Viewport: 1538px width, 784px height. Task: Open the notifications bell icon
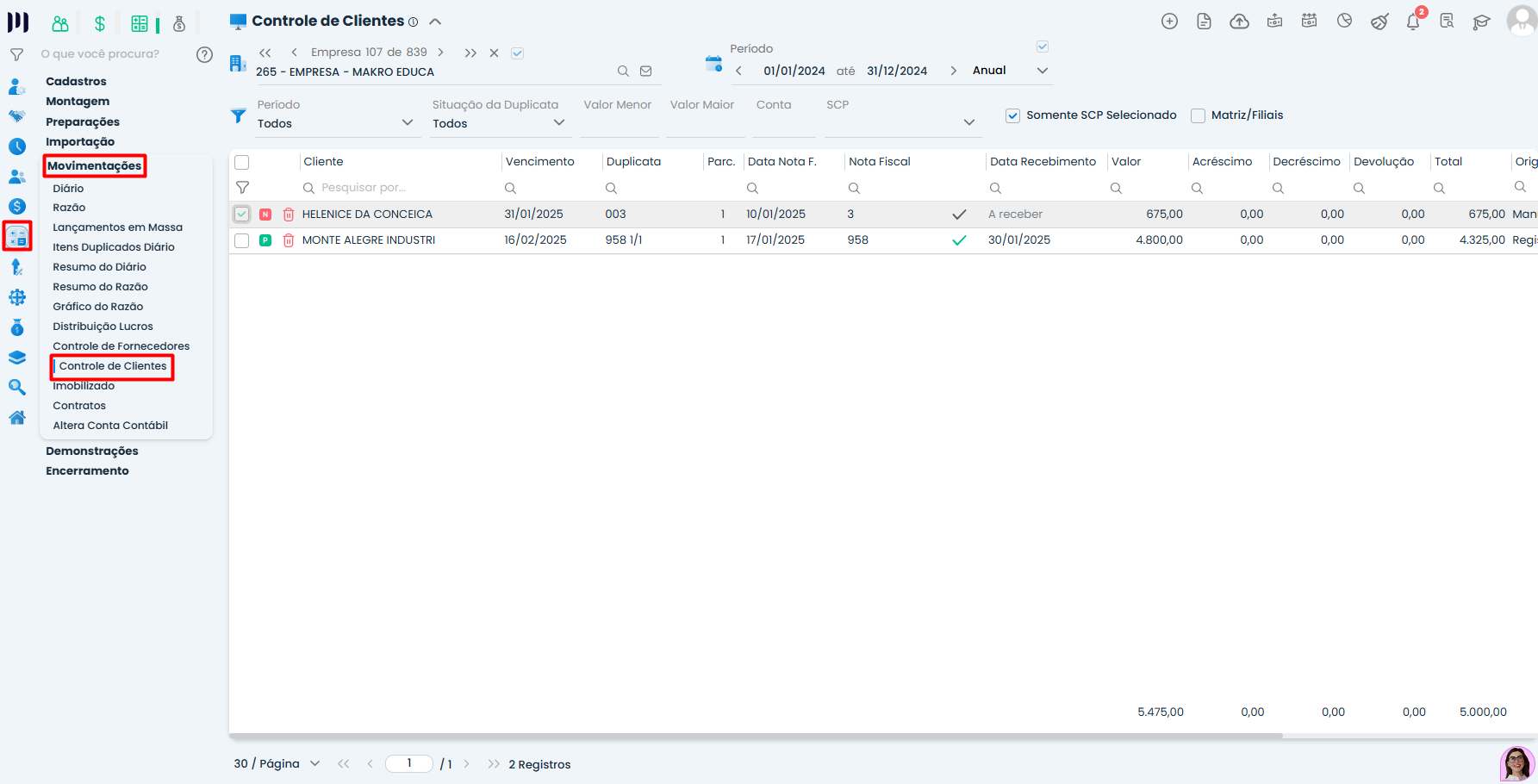(x=1413, y=22)
